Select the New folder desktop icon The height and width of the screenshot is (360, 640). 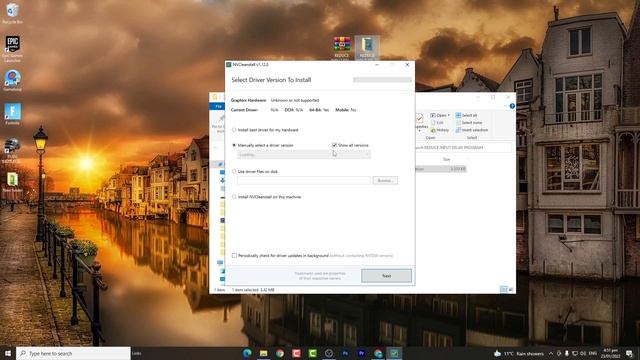point(13,182)
